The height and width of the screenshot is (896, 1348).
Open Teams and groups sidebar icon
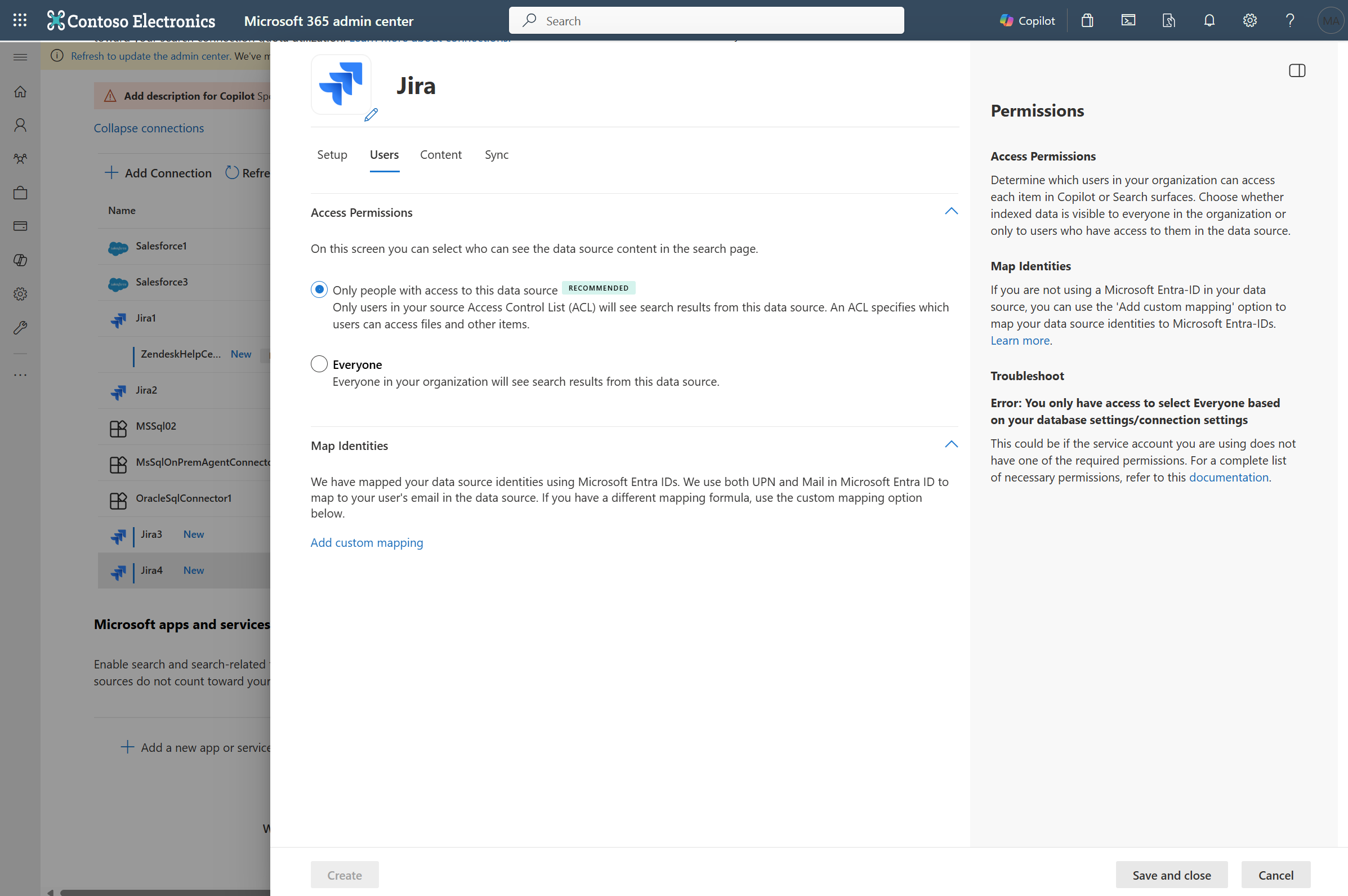[x=20, y=159]
